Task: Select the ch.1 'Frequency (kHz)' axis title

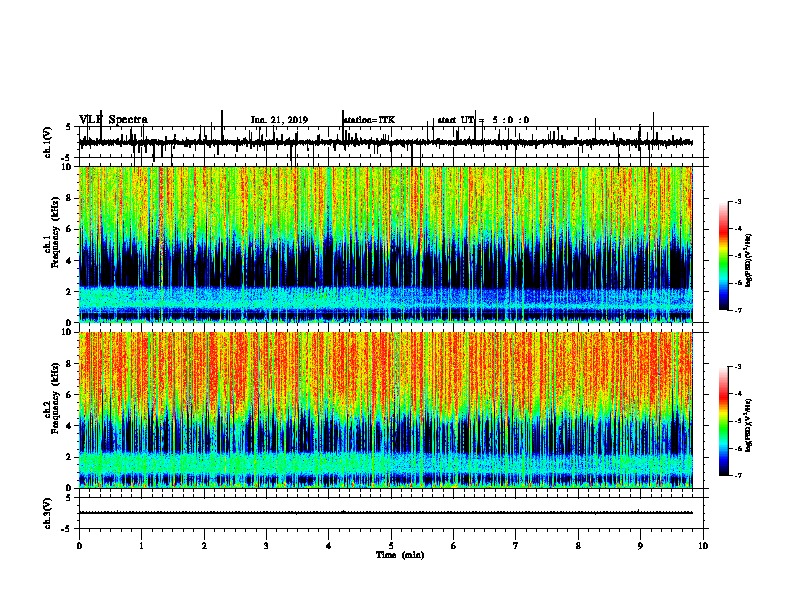Action: 55,233
